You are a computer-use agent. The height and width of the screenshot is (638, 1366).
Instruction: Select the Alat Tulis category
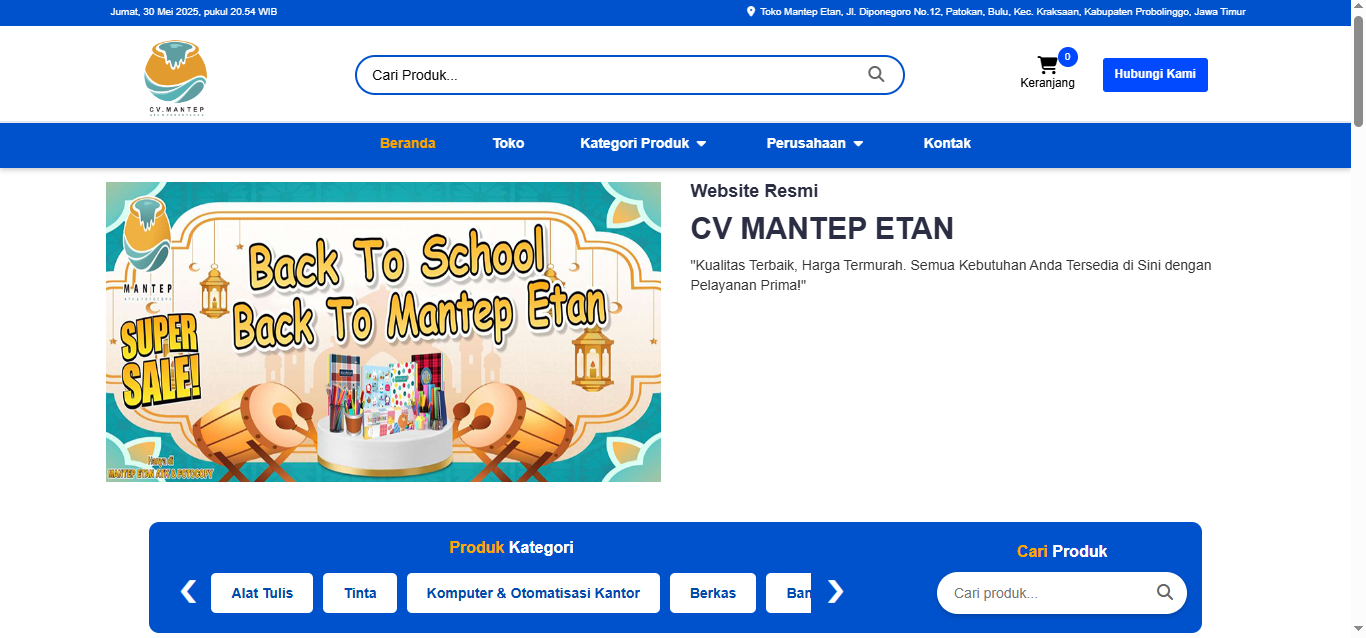point(262,593)
